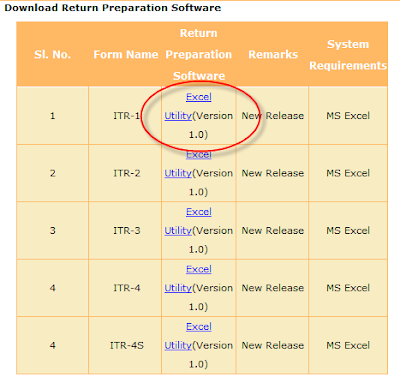Click serial number '3' cell

[52, 231]
